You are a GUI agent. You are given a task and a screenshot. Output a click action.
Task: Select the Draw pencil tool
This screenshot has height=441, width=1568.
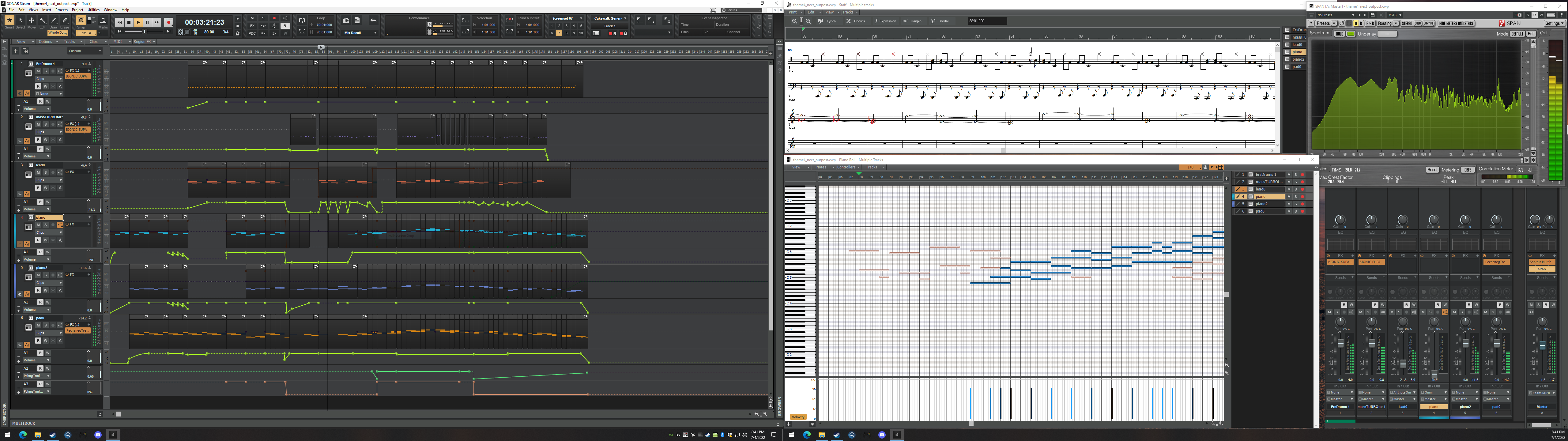[x=54, y=21]
